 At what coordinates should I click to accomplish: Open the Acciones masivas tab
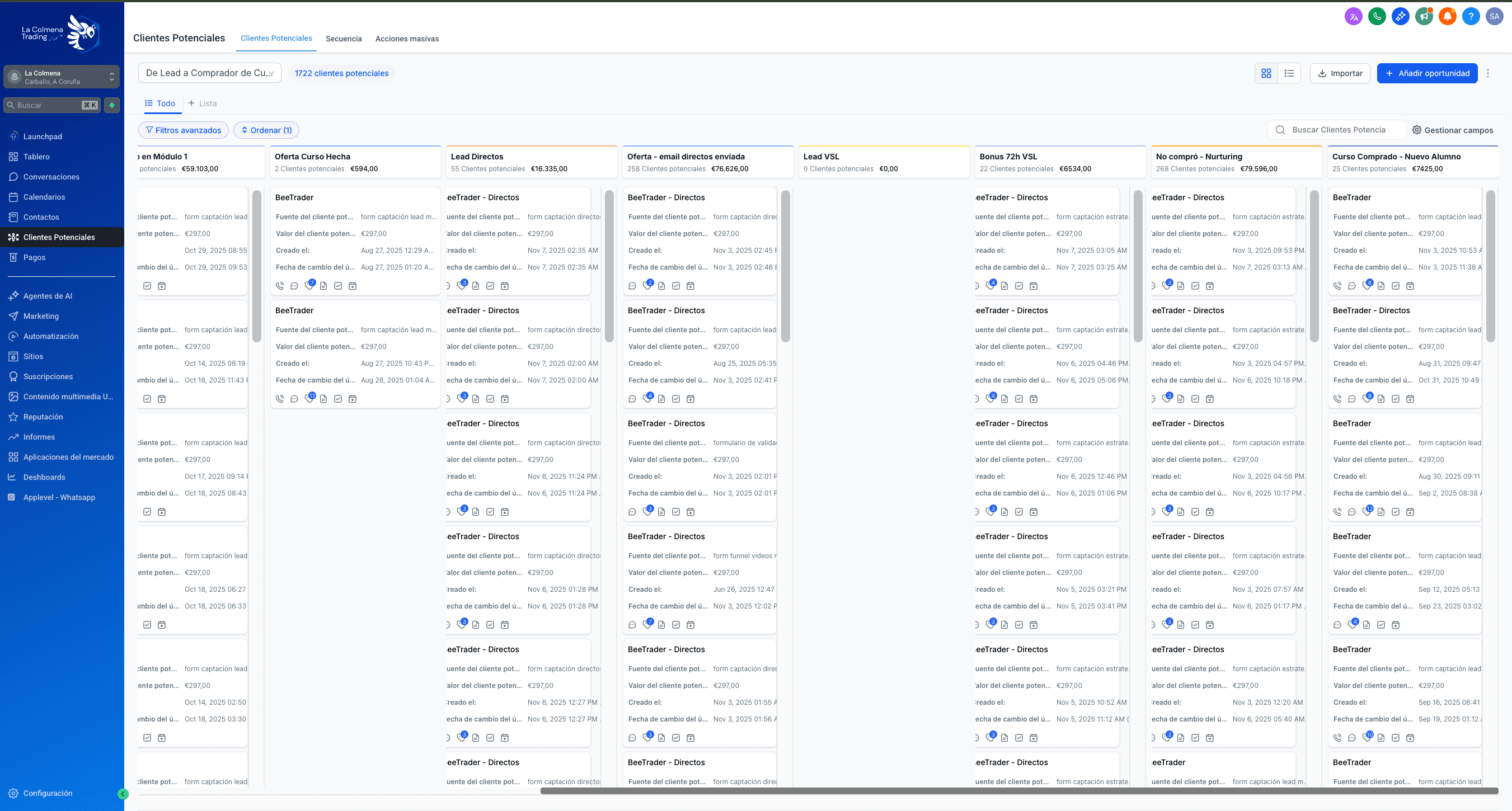tap(407, 39)
